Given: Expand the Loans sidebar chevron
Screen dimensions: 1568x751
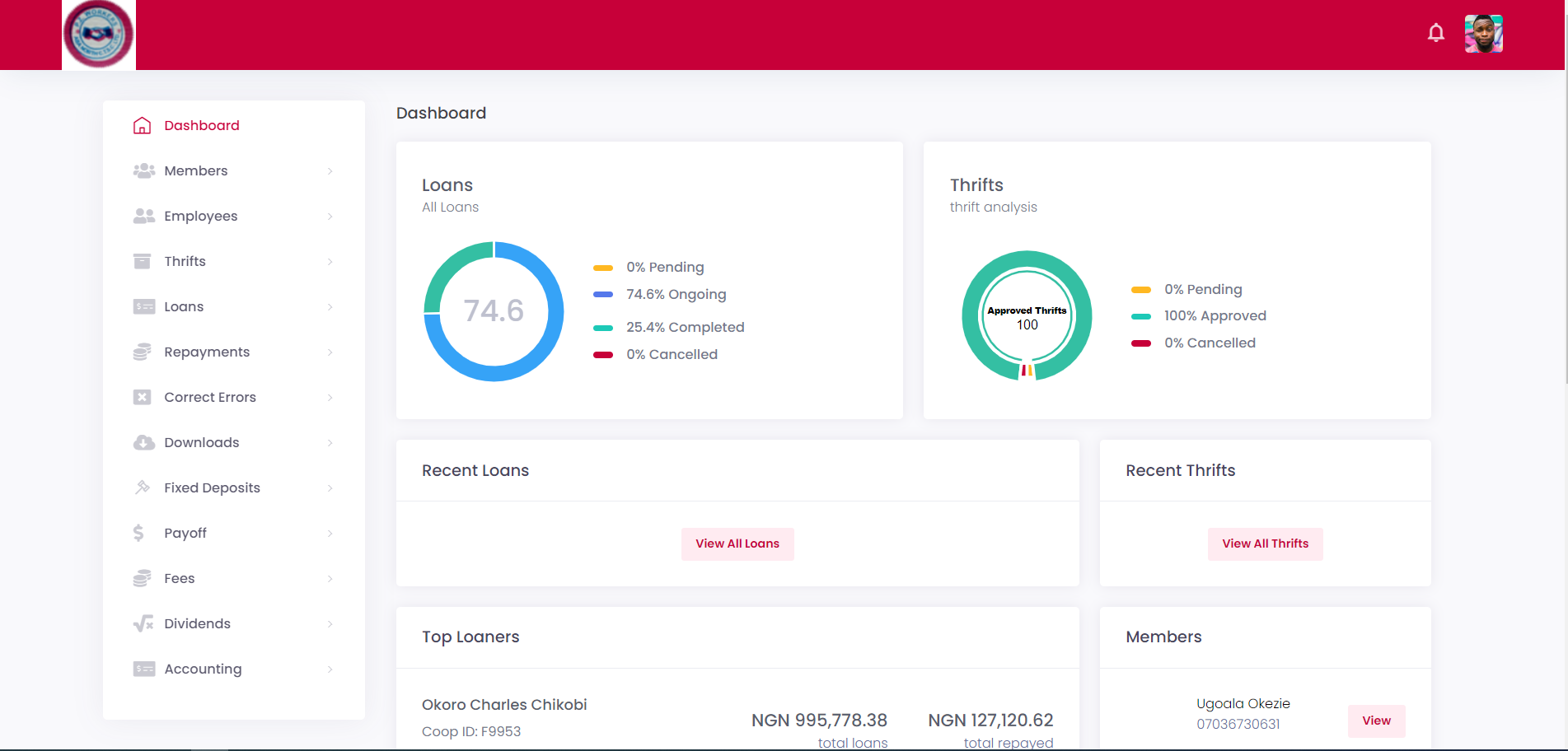Looking at the screenshot, I should pos(330,307).
